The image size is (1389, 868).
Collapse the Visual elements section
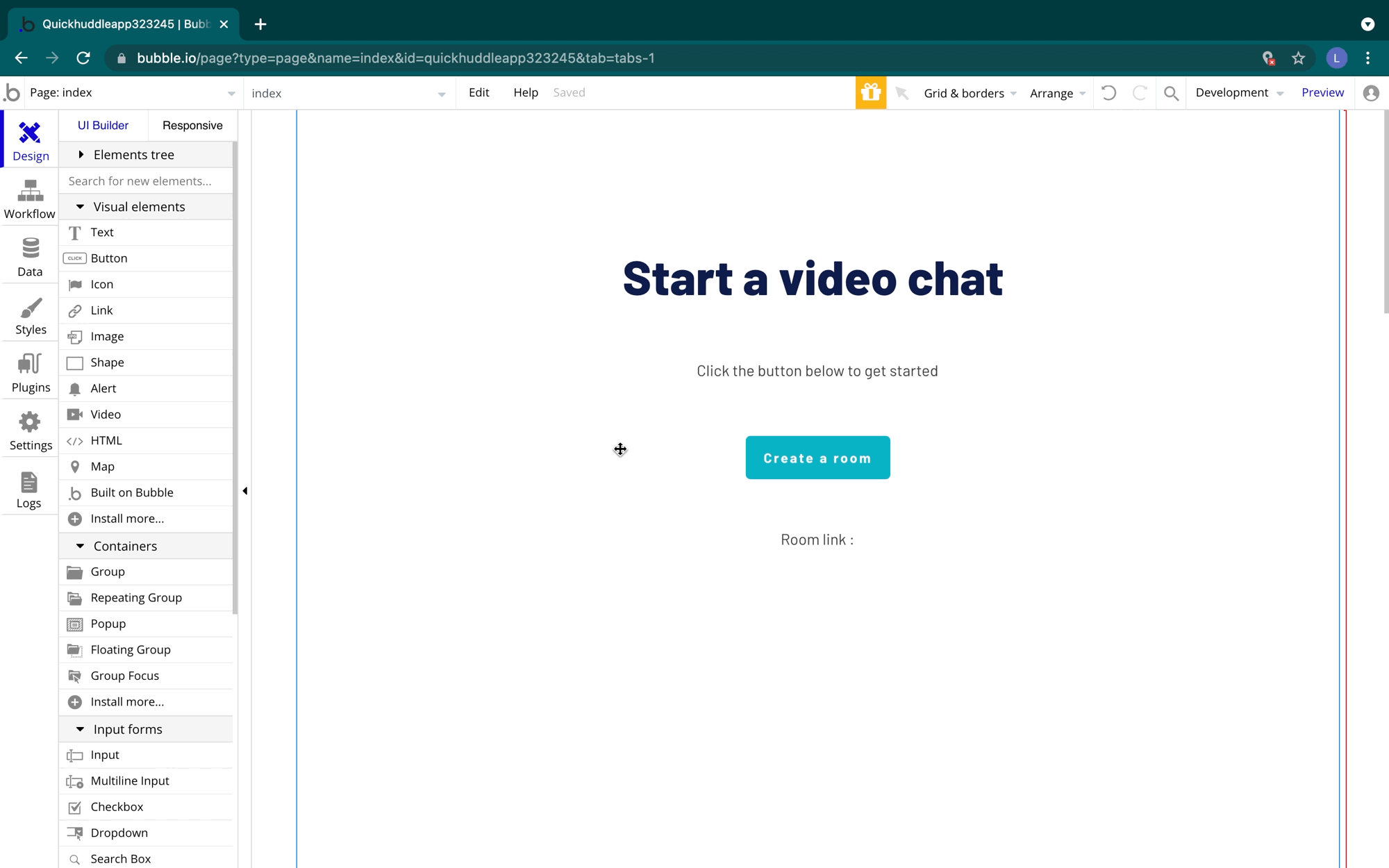146,207
